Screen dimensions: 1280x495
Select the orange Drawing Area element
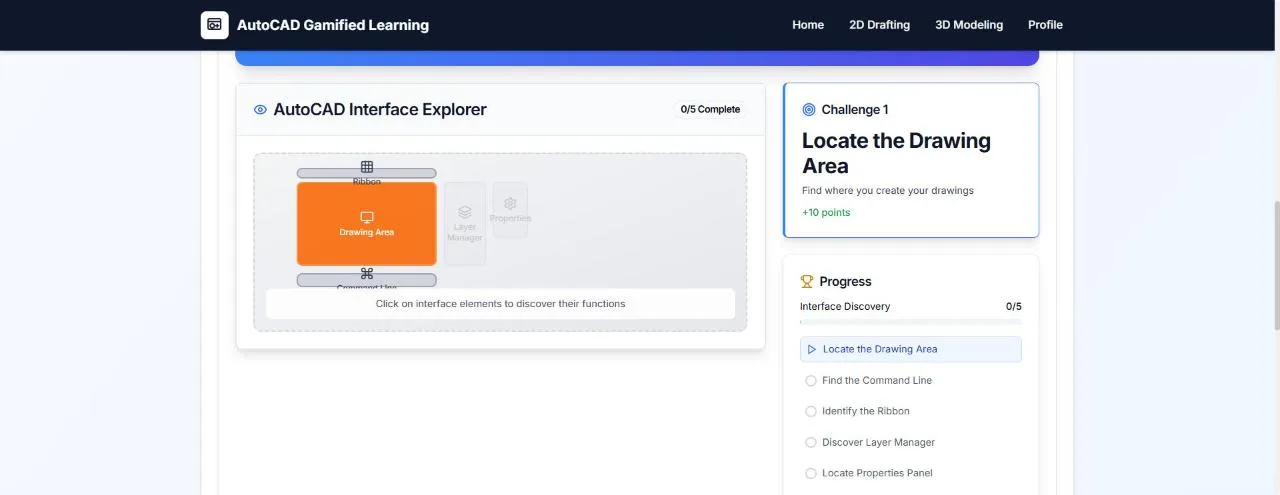pos(367,224)
